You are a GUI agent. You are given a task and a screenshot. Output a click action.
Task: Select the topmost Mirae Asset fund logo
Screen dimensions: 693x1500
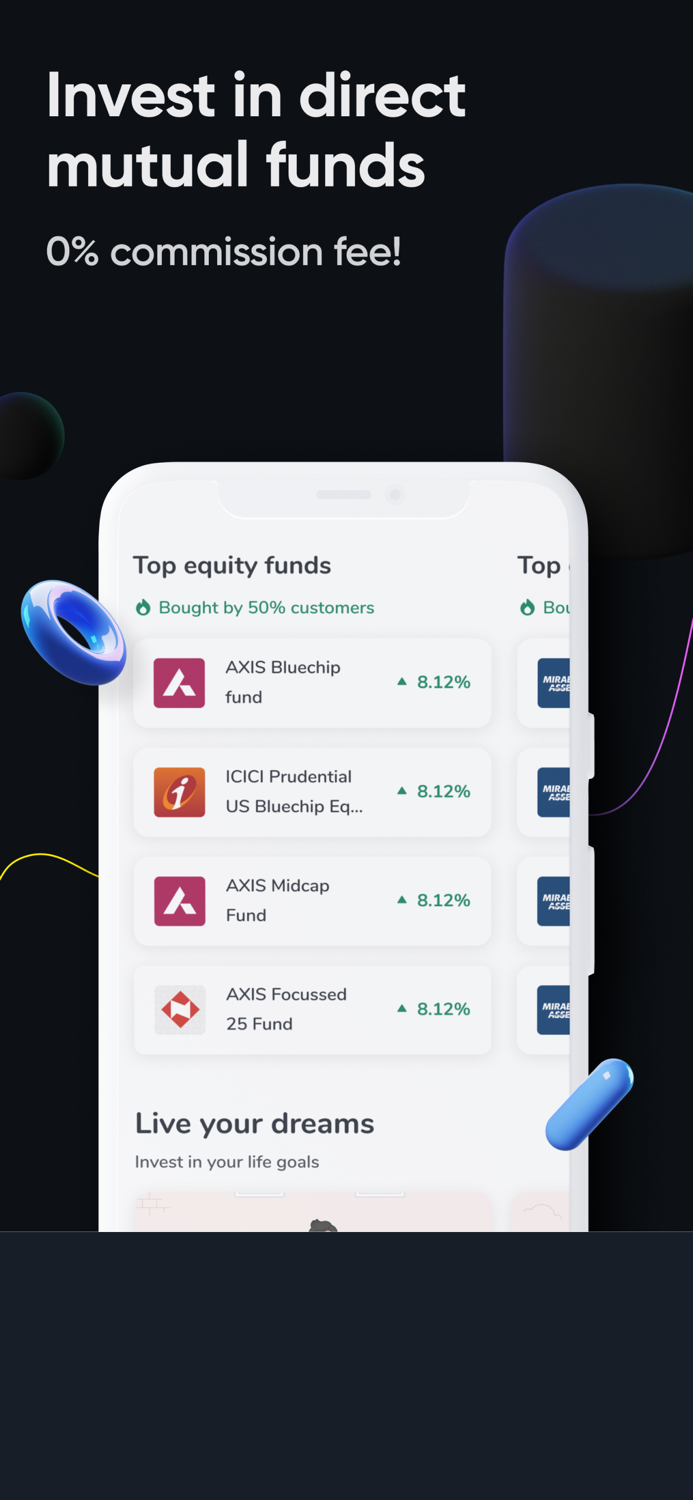[x=553, y=683]
